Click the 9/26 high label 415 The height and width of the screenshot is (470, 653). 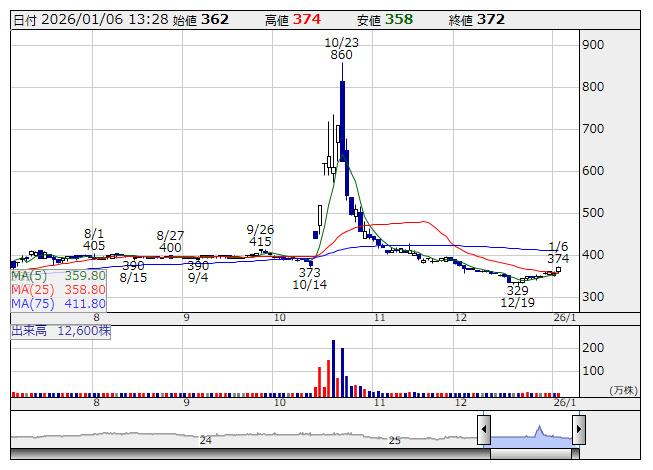(x=260, y=242)
